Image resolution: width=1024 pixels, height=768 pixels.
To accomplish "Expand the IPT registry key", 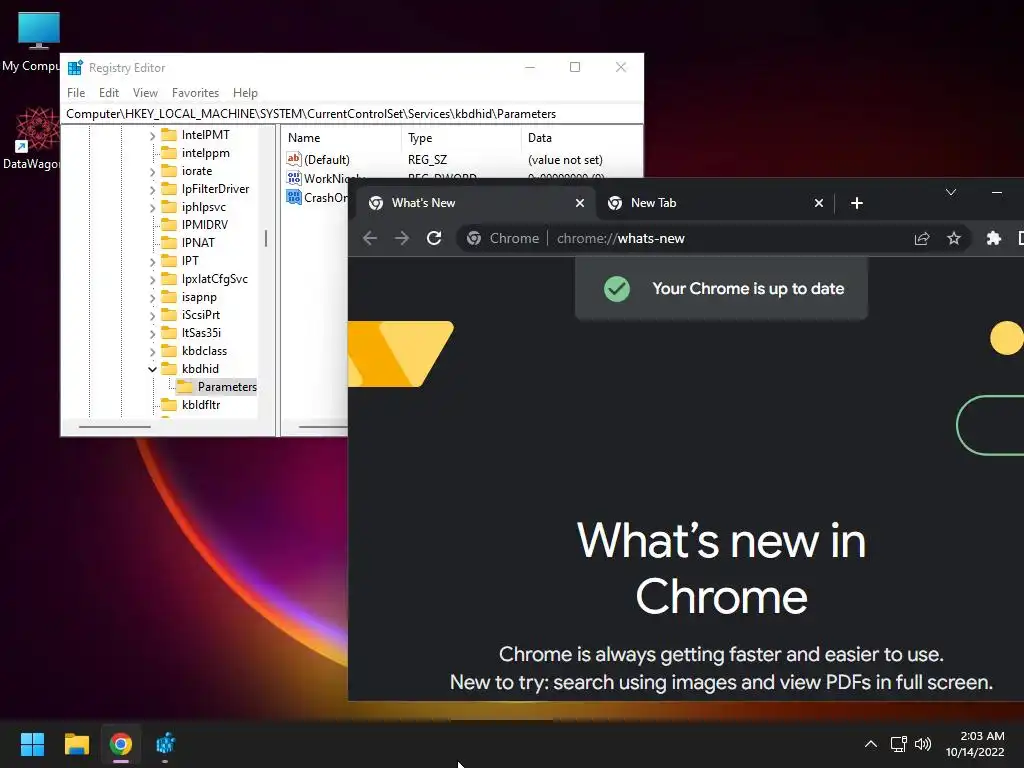I will (x=152, y=262).
